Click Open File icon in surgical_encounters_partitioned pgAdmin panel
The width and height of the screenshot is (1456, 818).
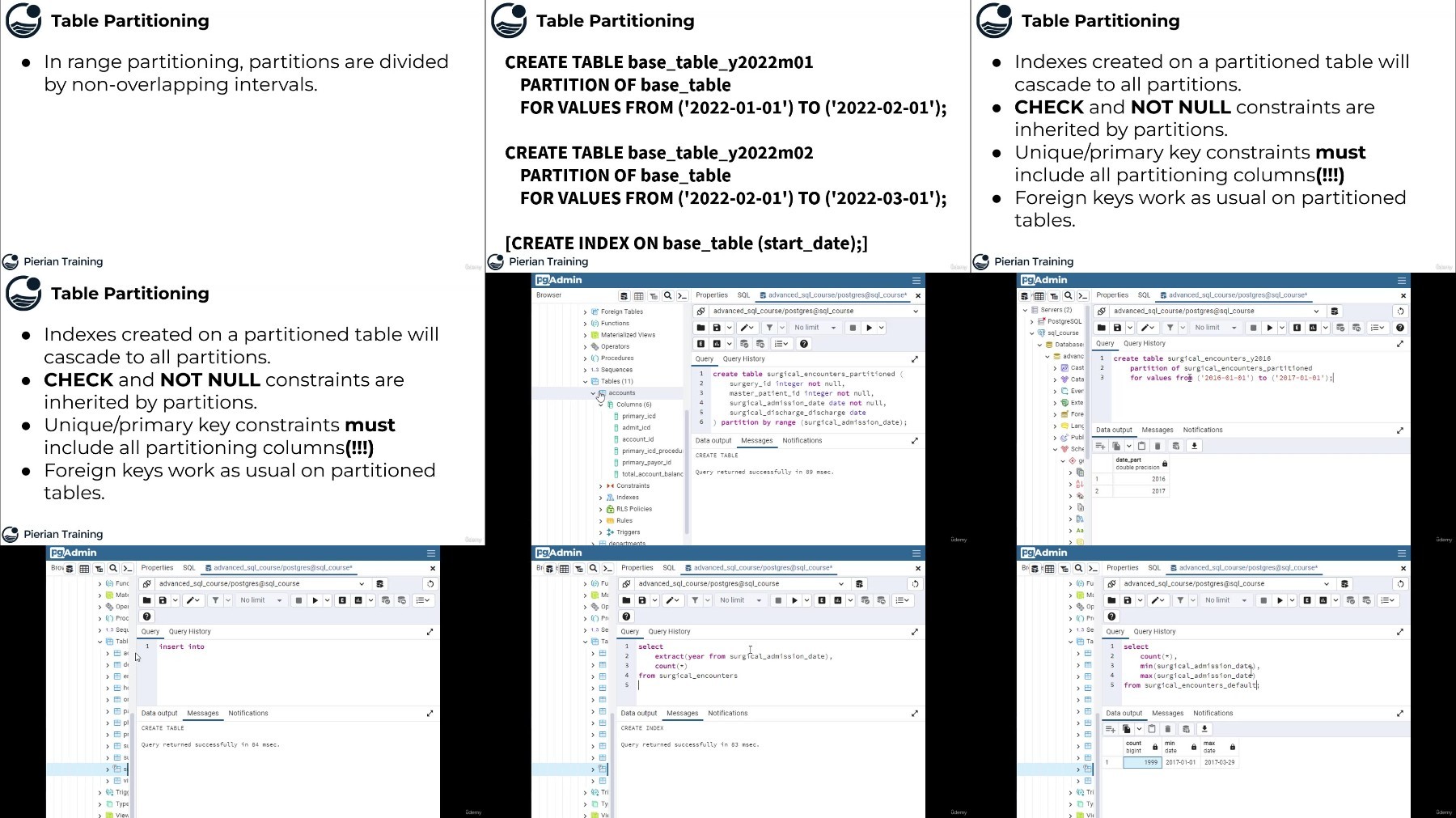[x=700, y=328]
